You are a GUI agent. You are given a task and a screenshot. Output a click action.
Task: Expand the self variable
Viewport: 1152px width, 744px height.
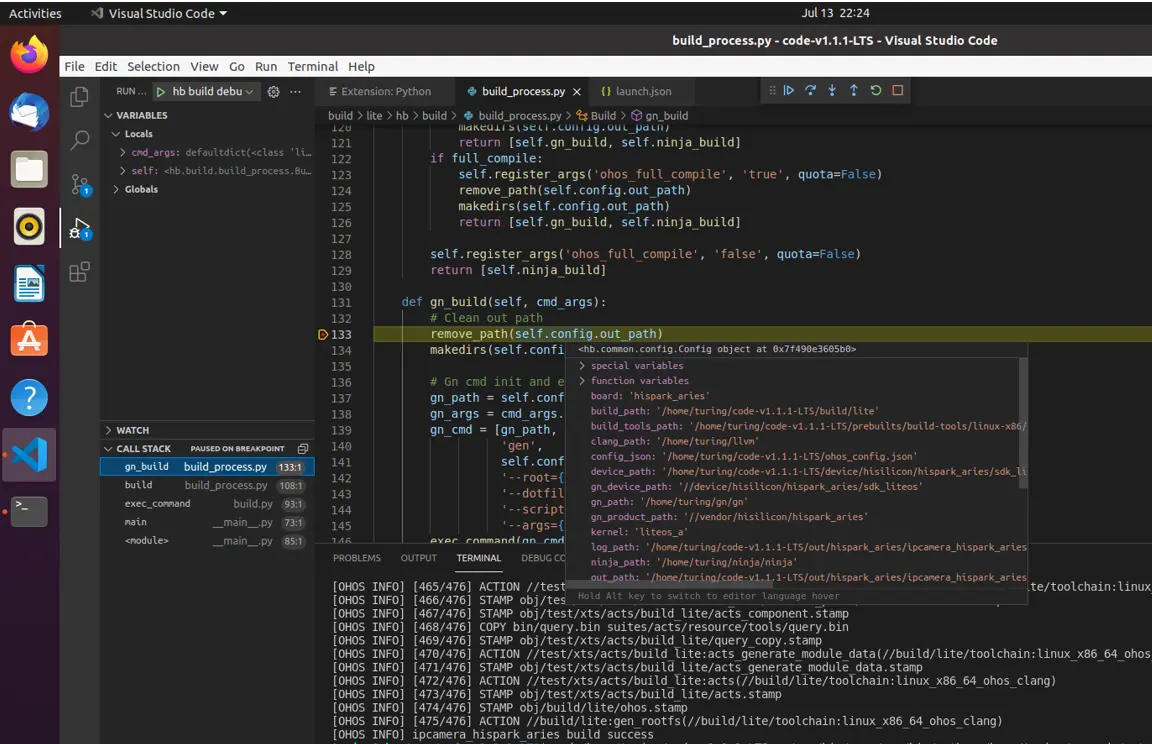(x=123, y=170)
